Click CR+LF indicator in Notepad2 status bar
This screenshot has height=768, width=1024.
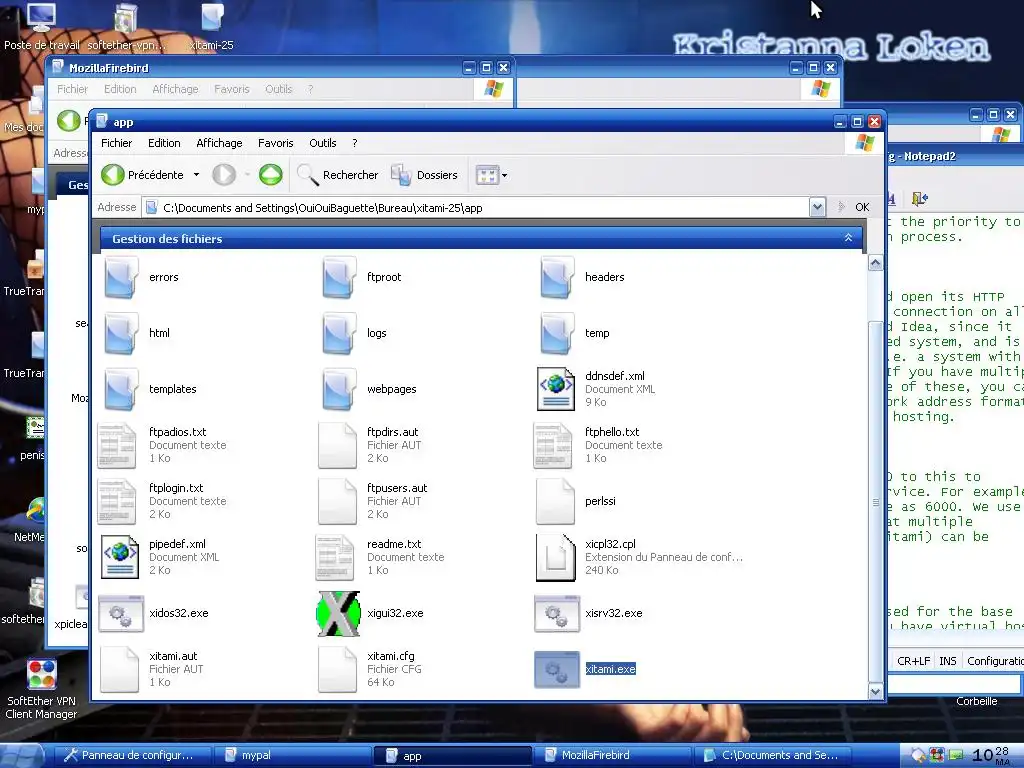pos(913,661)
